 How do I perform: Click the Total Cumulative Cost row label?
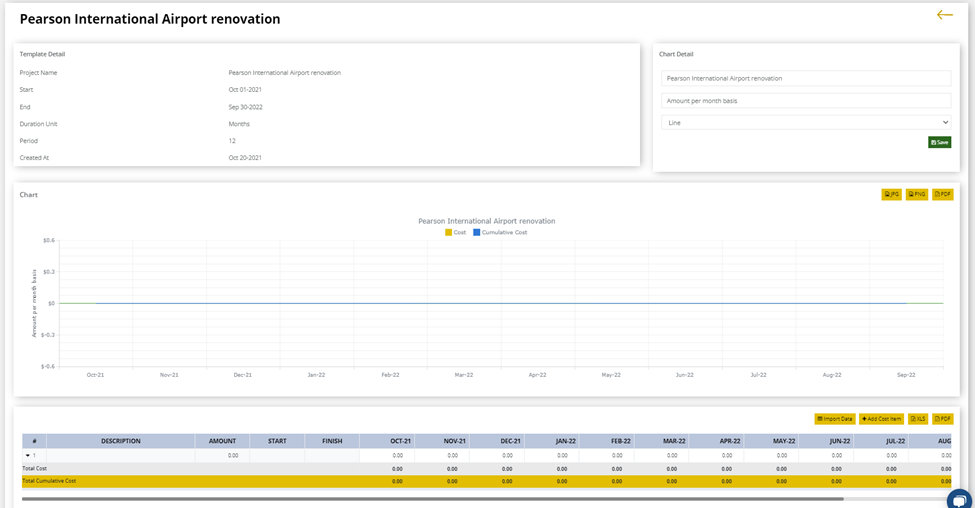[49, 481]
